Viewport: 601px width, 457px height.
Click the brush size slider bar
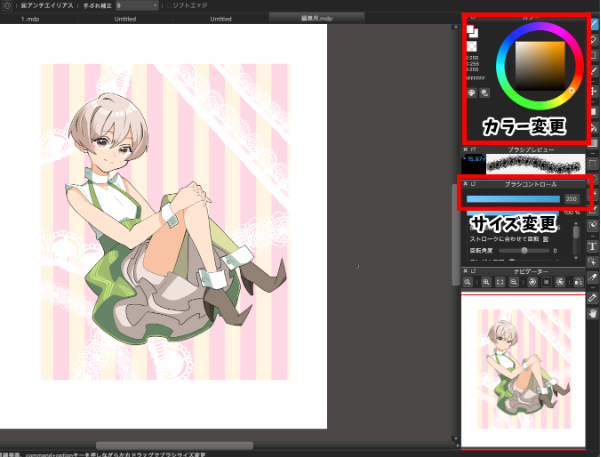[x=513, y=199]
